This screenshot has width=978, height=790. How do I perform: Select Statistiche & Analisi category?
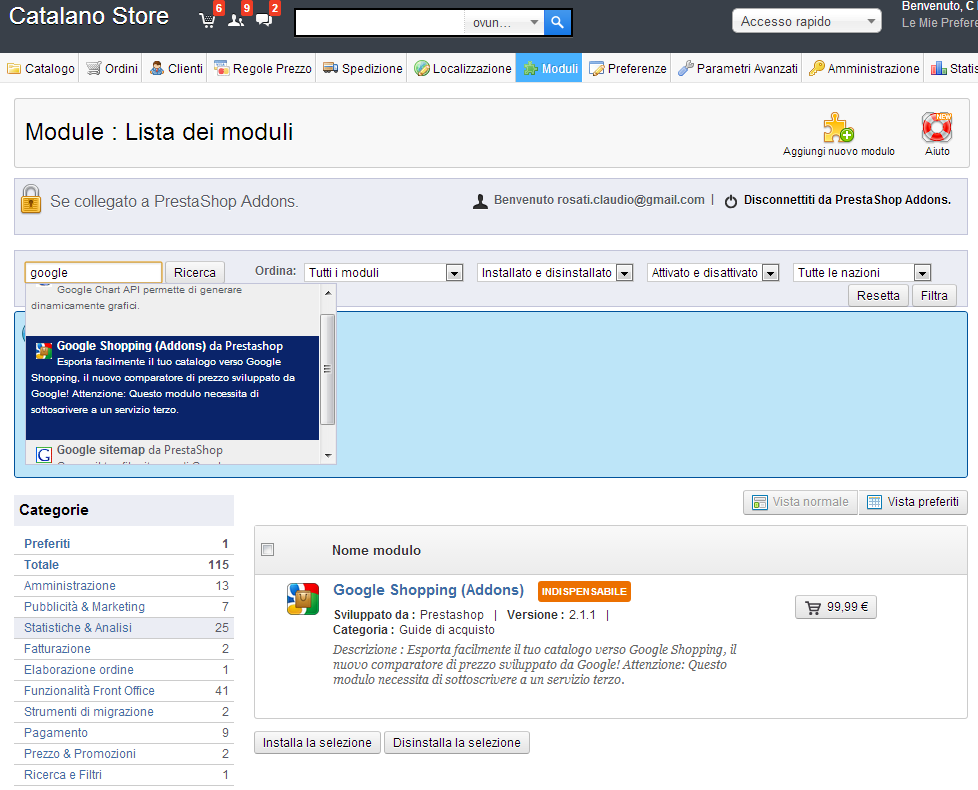pos(123,628)
